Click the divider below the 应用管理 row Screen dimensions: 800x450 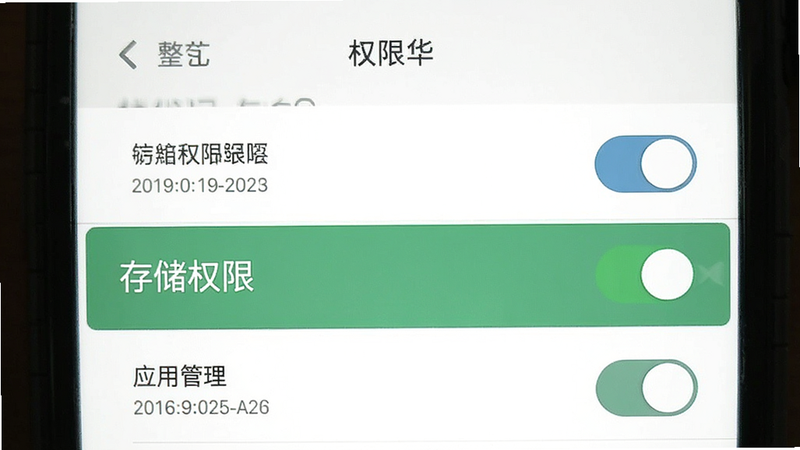tap(434, 442)
